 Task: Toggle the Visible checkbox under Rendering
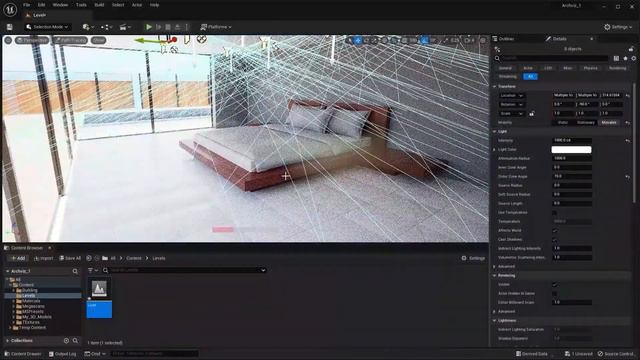click(x=555, y=284)
